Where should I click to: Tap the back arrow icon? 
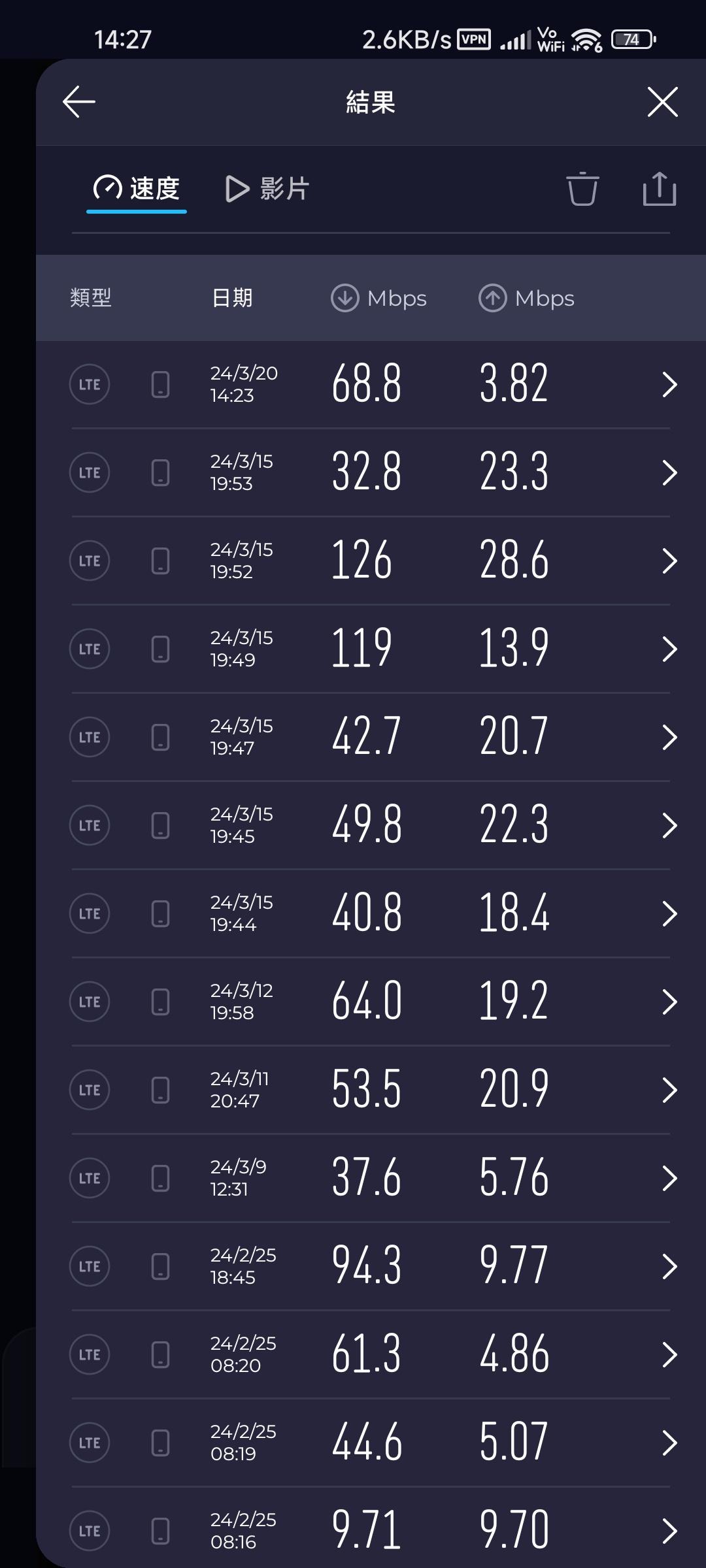79,102
